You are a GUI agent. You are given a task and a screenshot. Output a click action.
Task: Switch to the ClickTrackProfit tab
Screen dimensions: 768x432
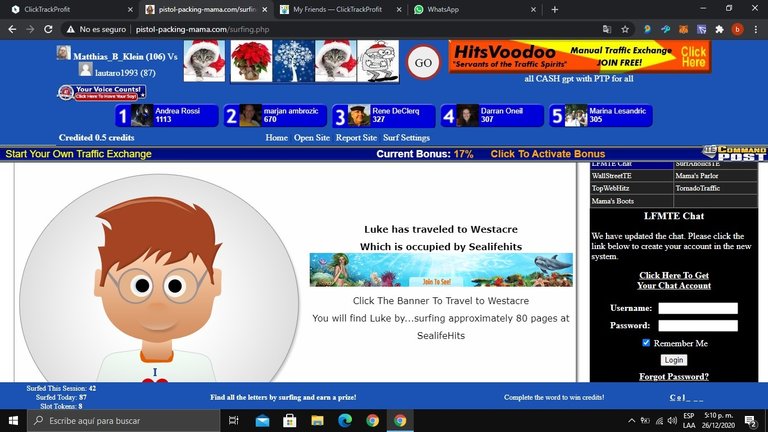tap(72, 9)
